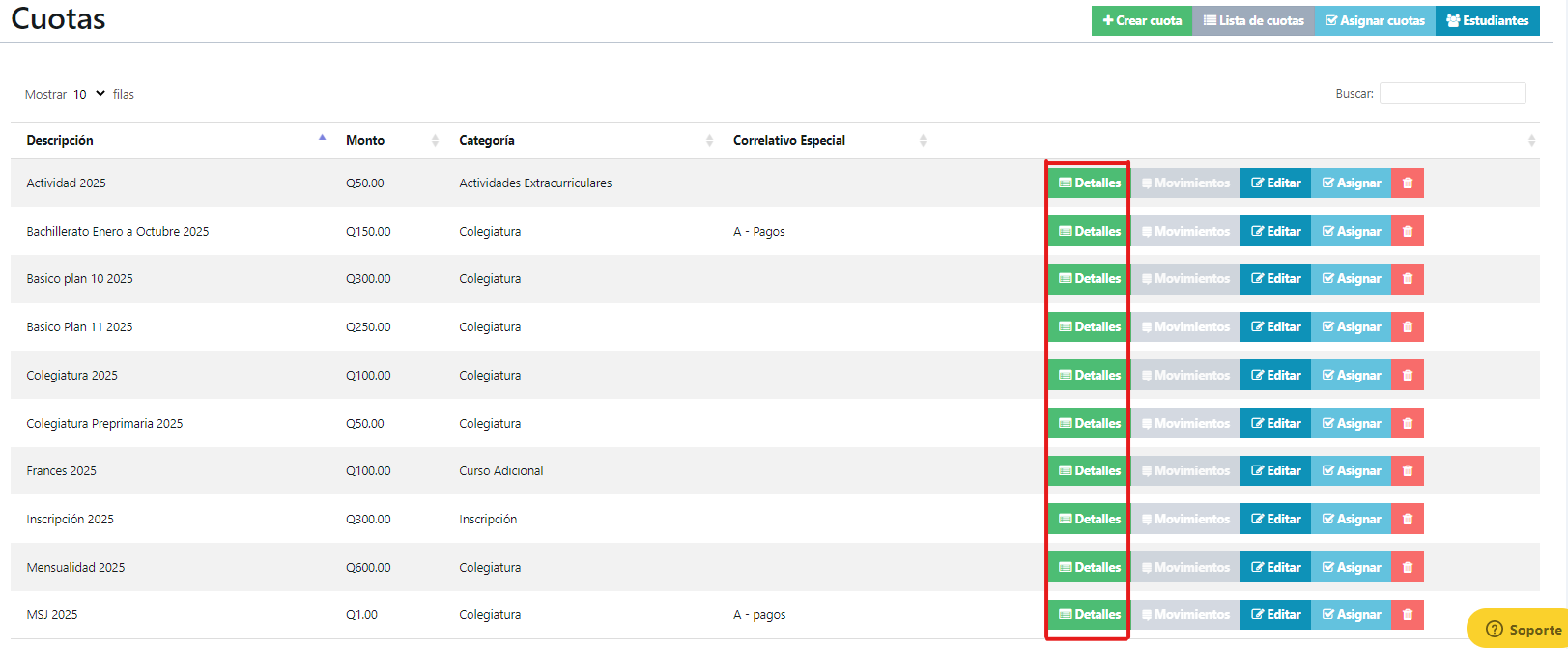Sort table by Monto column arrows

pos(435,141)
